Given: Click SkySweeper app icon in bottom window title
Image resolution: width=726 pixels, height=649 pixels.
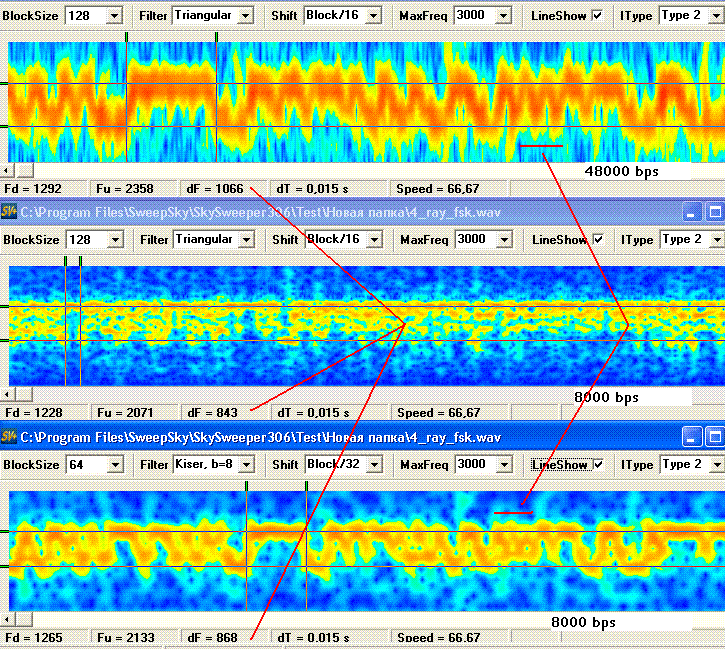Looking at the screenshot, I should [x=9, y=437].
